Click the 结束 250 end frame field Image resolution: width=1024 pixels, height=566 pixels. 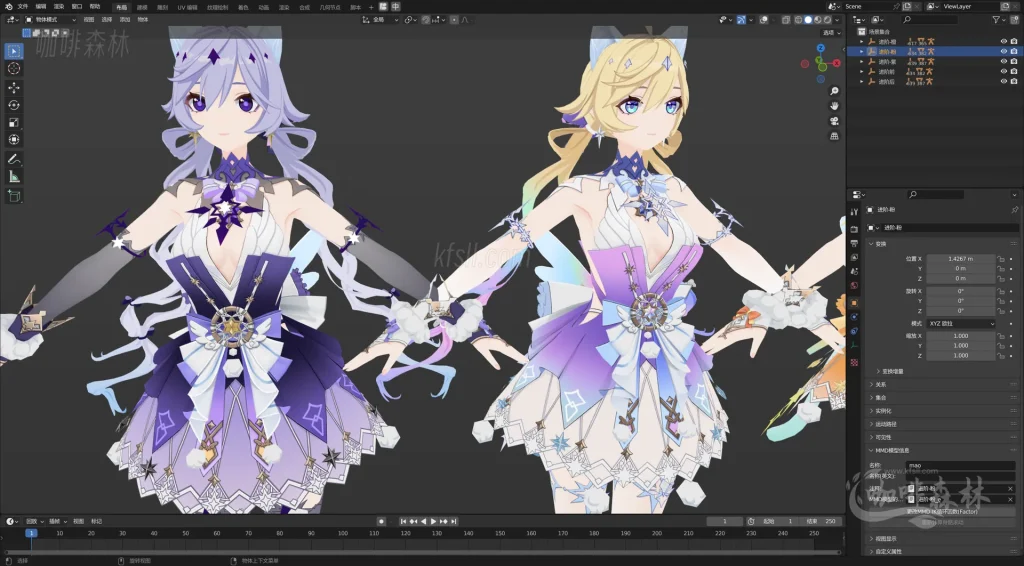click(822, 521)
